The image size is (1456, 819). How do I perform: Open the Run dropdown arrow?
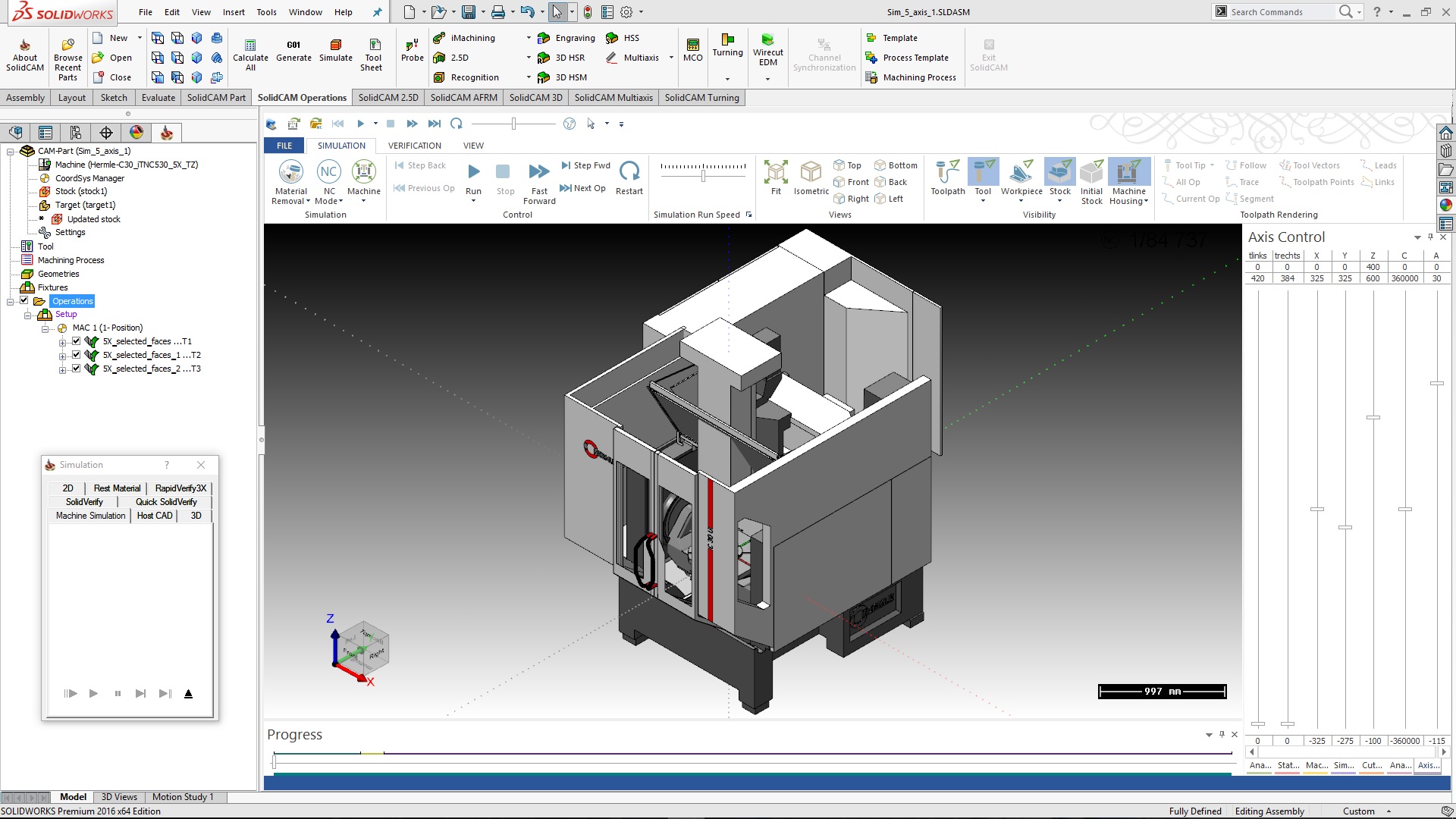tap(473, 202)
